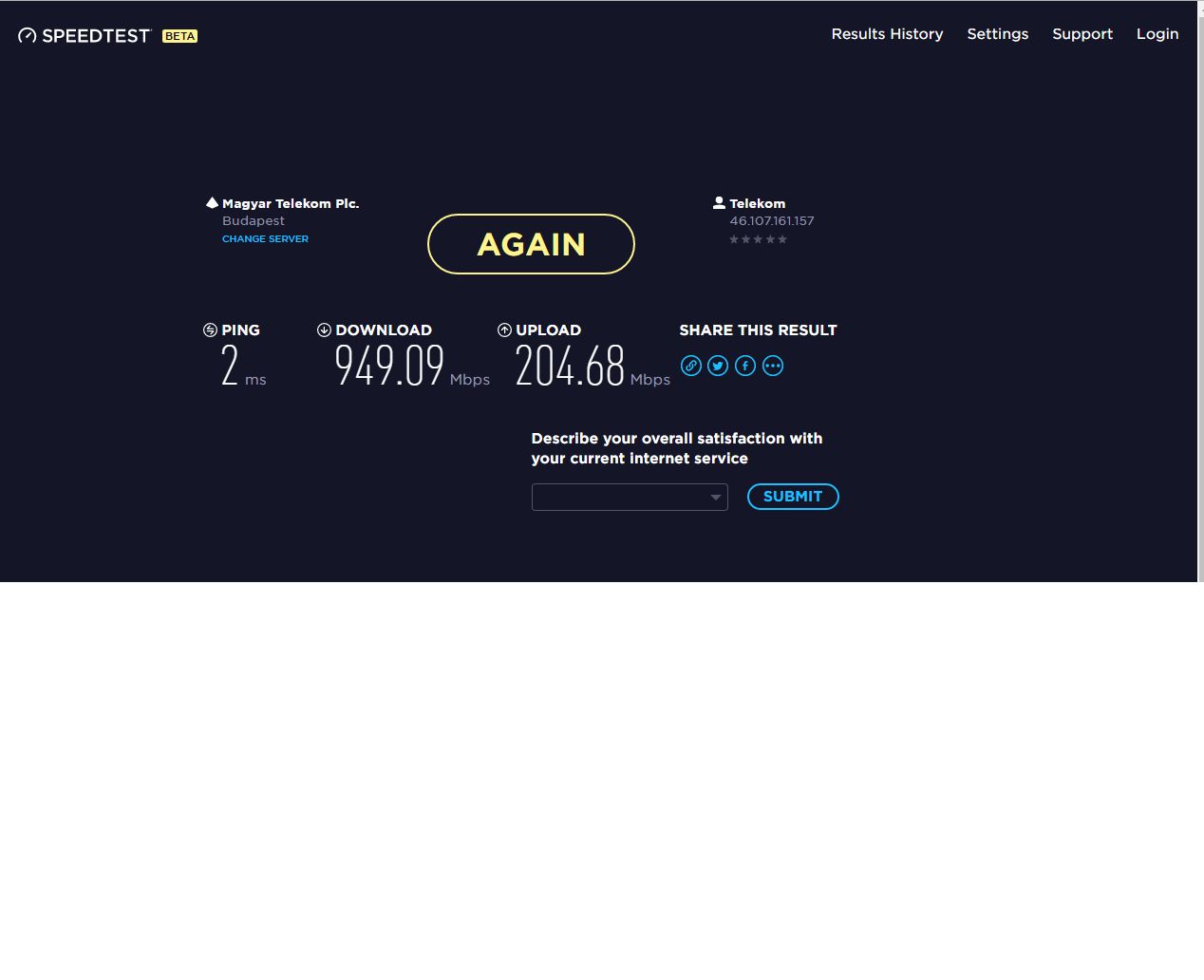Viewport: 1204px width, 980px height.
Task: Click the download arrow icon
Action: tap(324, 330)
